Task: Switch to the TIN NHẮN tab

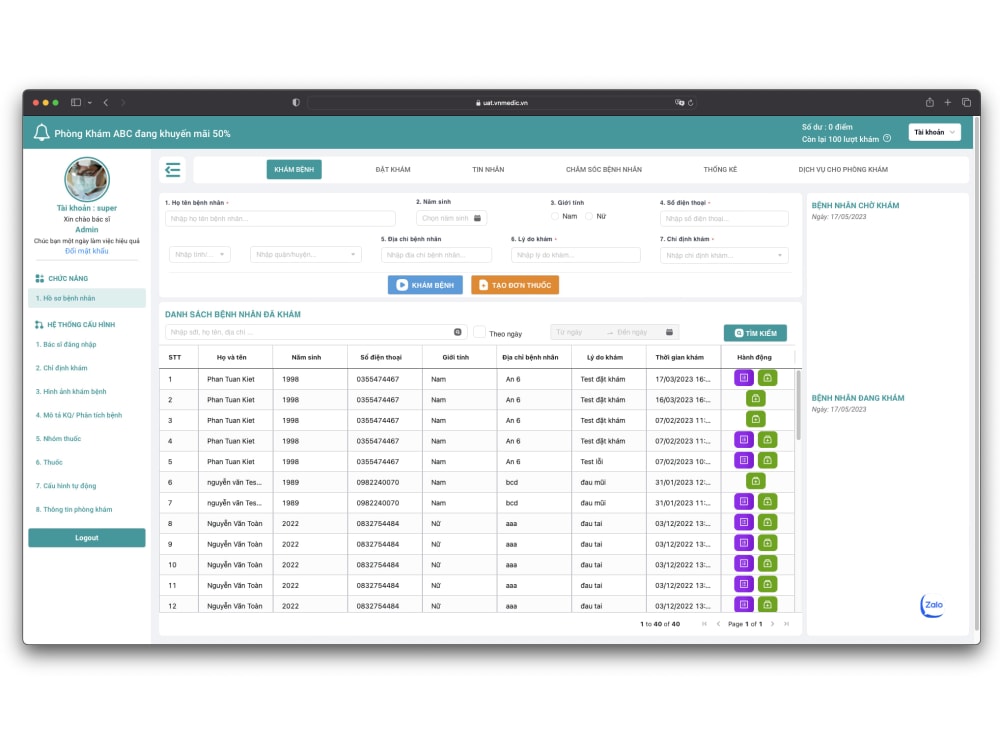Action: (x=488, y=170)
